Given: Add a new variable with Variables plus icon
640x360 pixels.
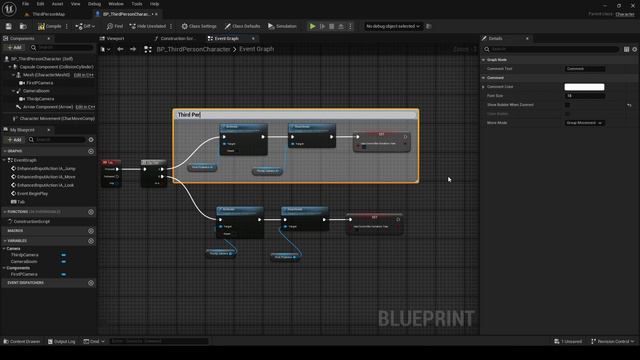Looking at the screenshot, I should point(91,241).
